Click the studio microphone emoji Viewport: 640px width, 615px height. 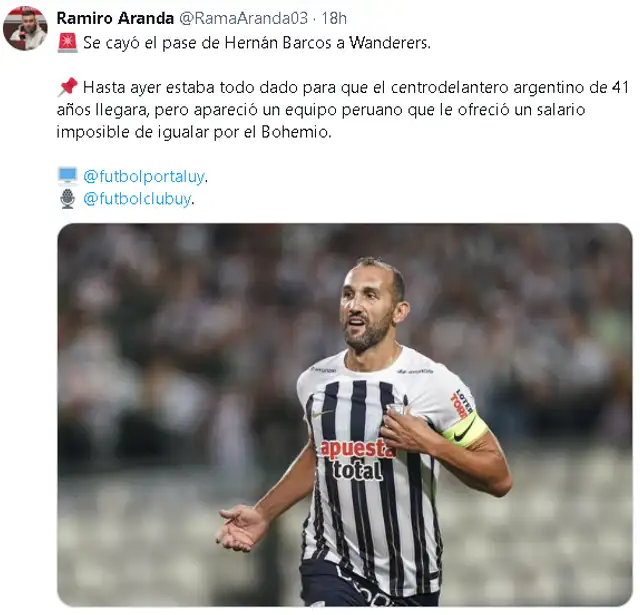(x=67, y=199)
